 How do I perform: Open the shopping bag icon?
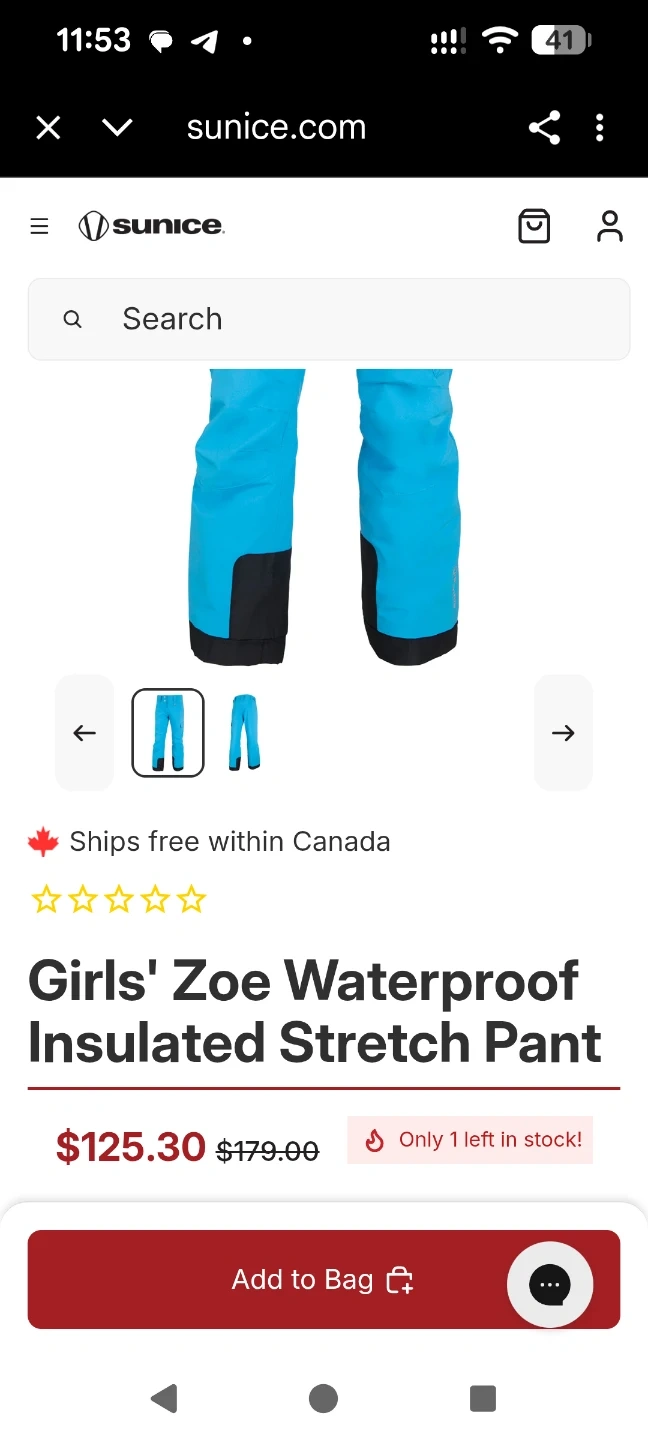[x=534, y=226]
